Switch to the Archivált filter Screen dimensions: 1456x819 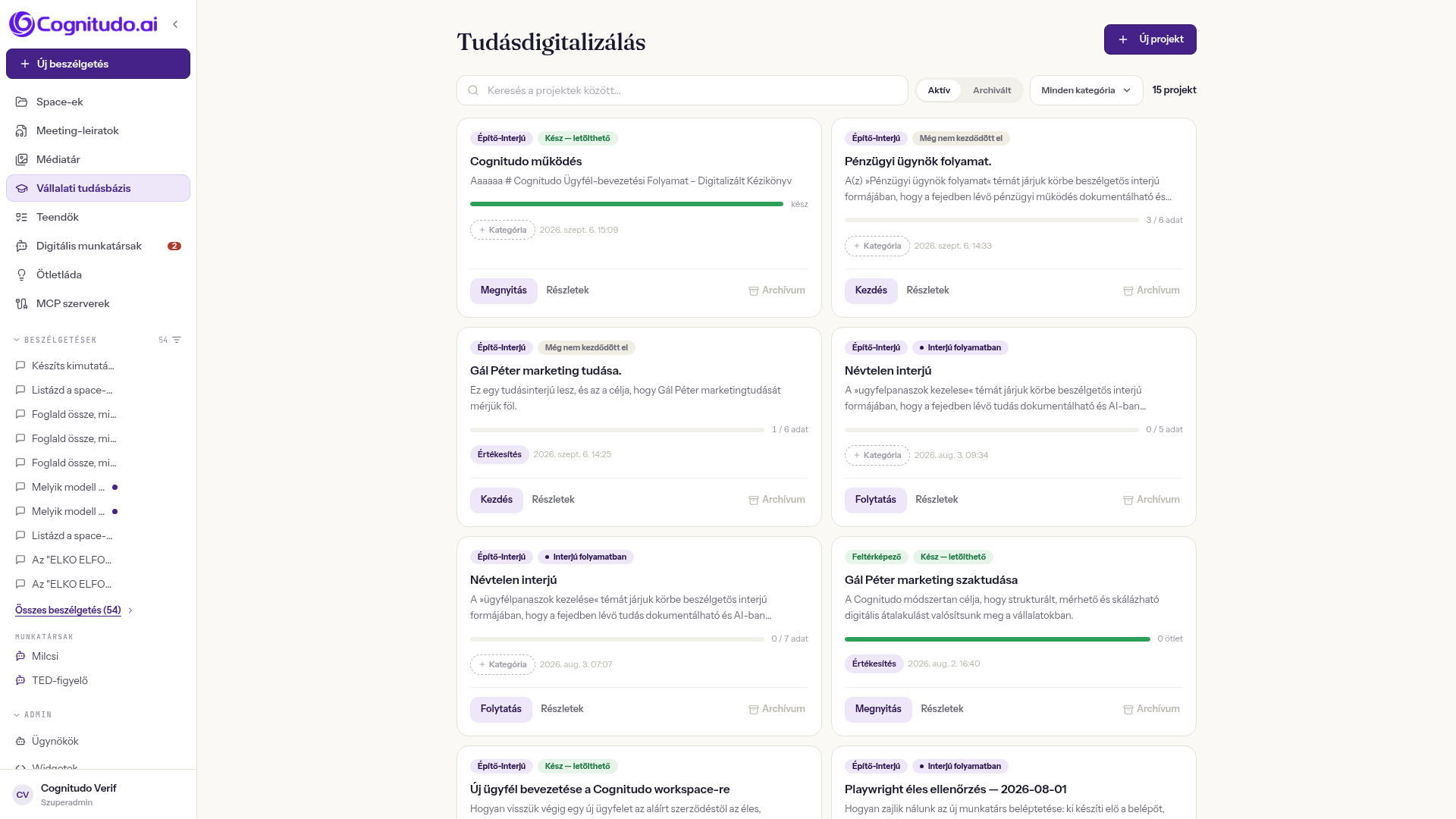point(992,90)
